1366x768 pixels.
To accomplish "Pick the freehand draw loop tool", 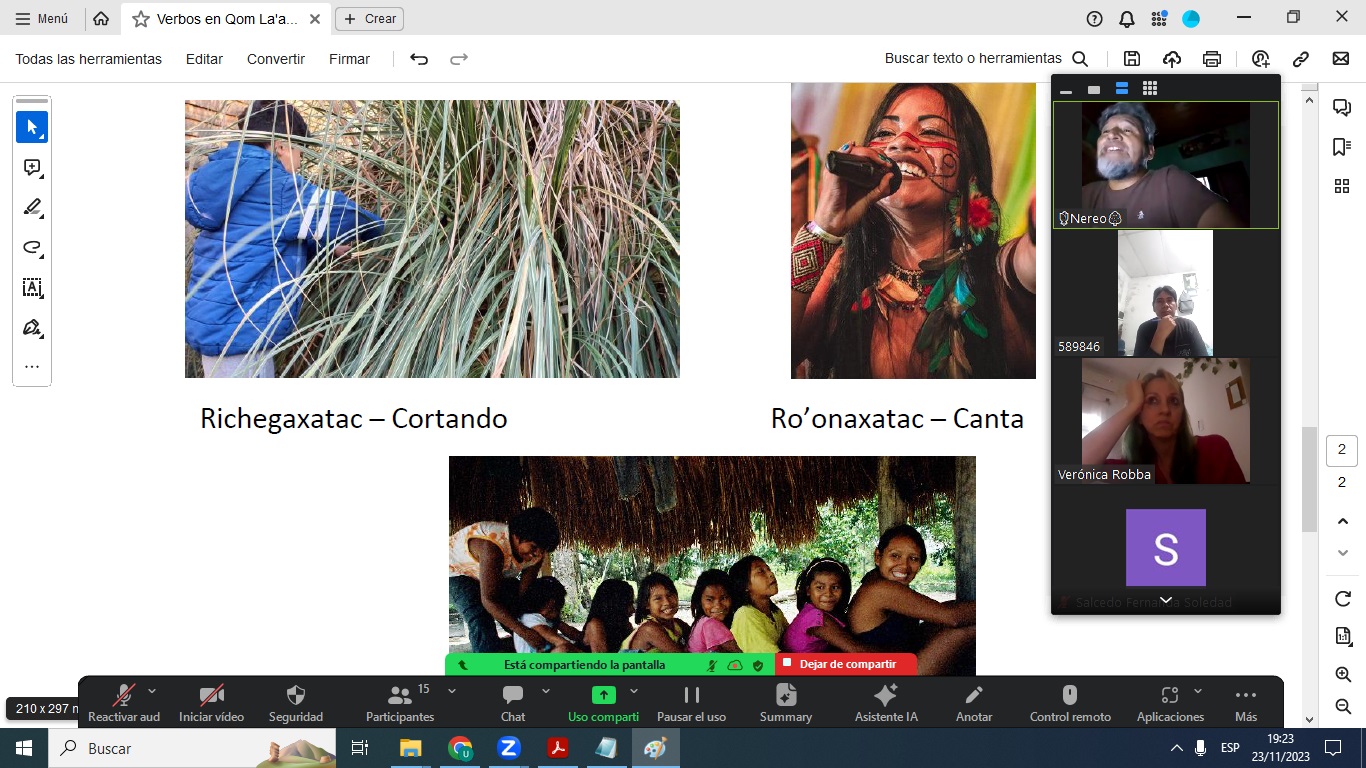I will (31, 248).
